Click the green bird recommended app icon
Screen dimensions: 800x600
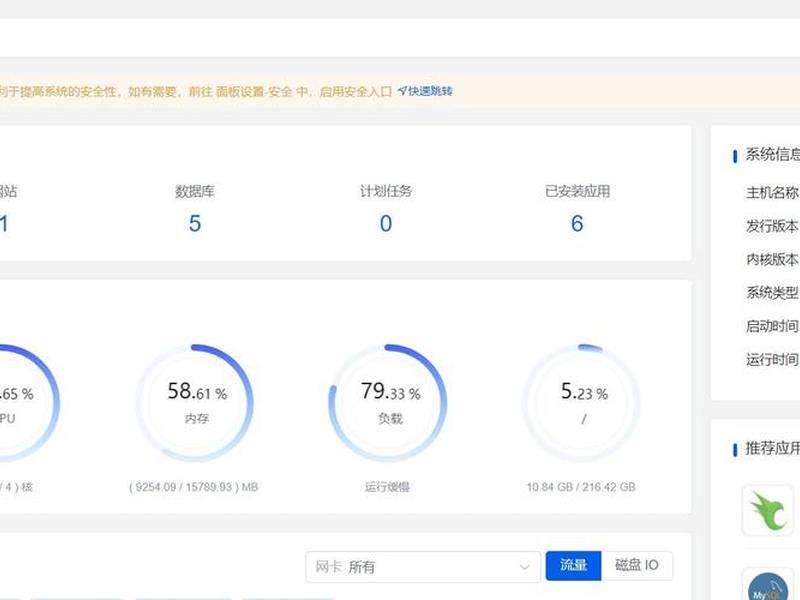[768, 510]
